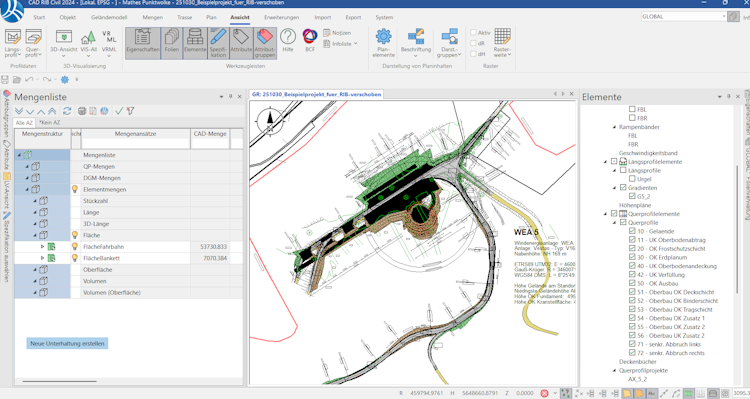Viewport: 750px width, 399px height.
Task: Click the print icon in Mengenliste toolbar
Action: click(x=82, y=111)
